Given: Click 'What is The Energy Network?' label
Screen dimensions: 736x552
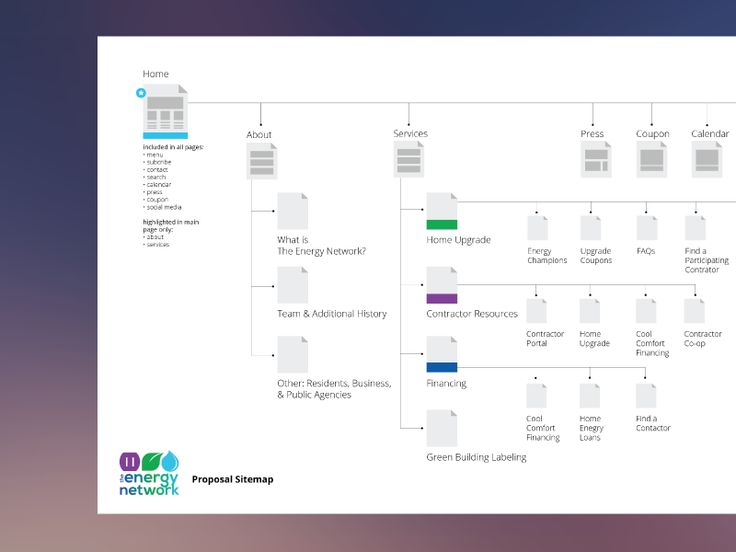Looking at the screenshot, I should tap(321, 245).
